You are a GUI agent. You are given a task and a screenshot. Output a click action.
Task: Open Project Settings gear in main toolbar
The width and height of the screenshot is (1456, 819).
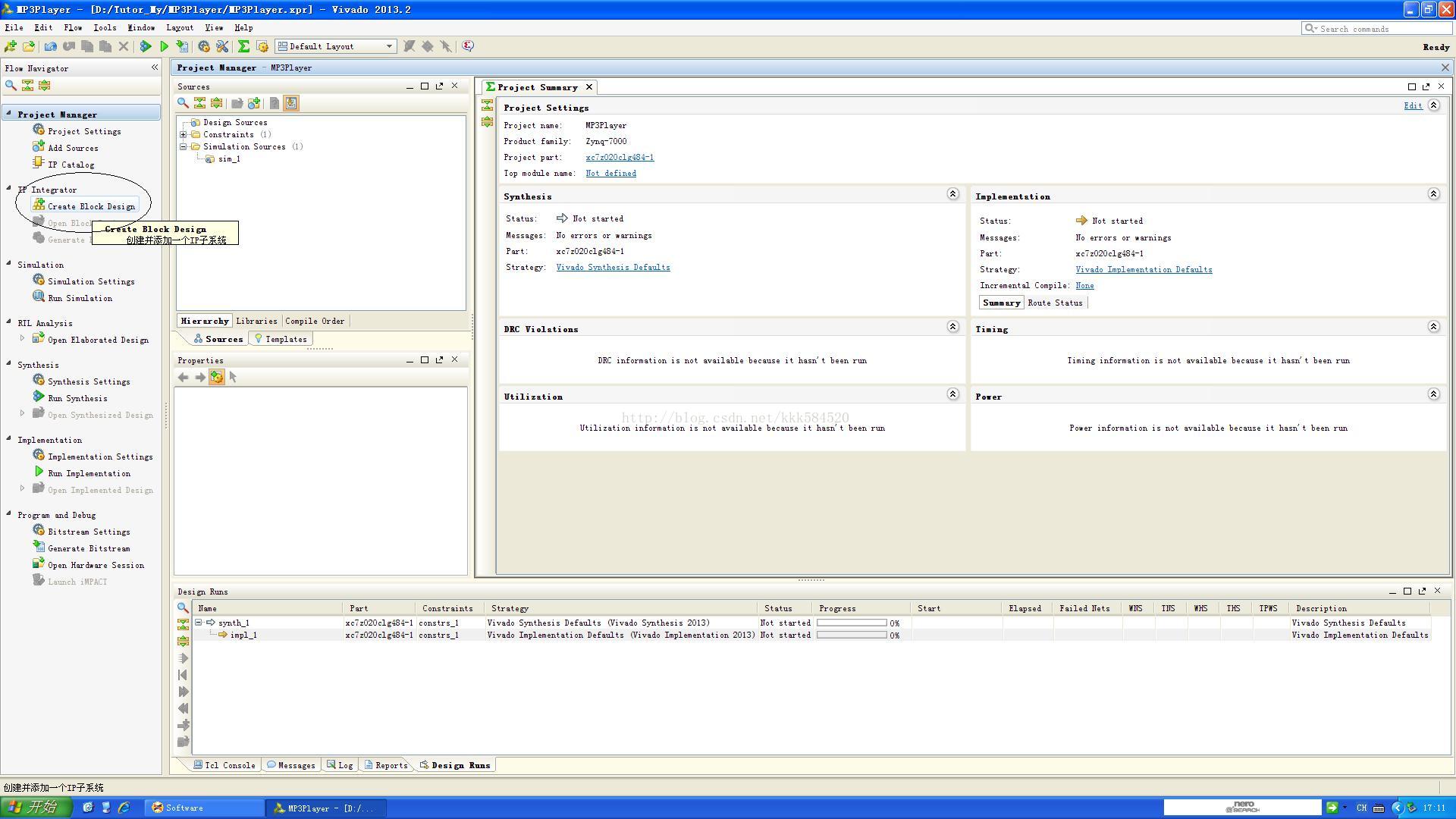point(204,46)
